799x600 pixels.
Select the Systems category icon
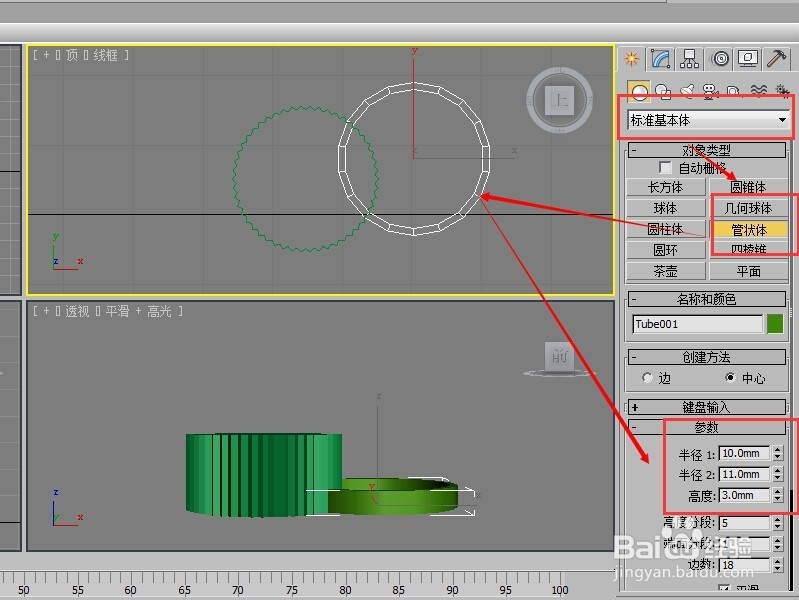781,92
